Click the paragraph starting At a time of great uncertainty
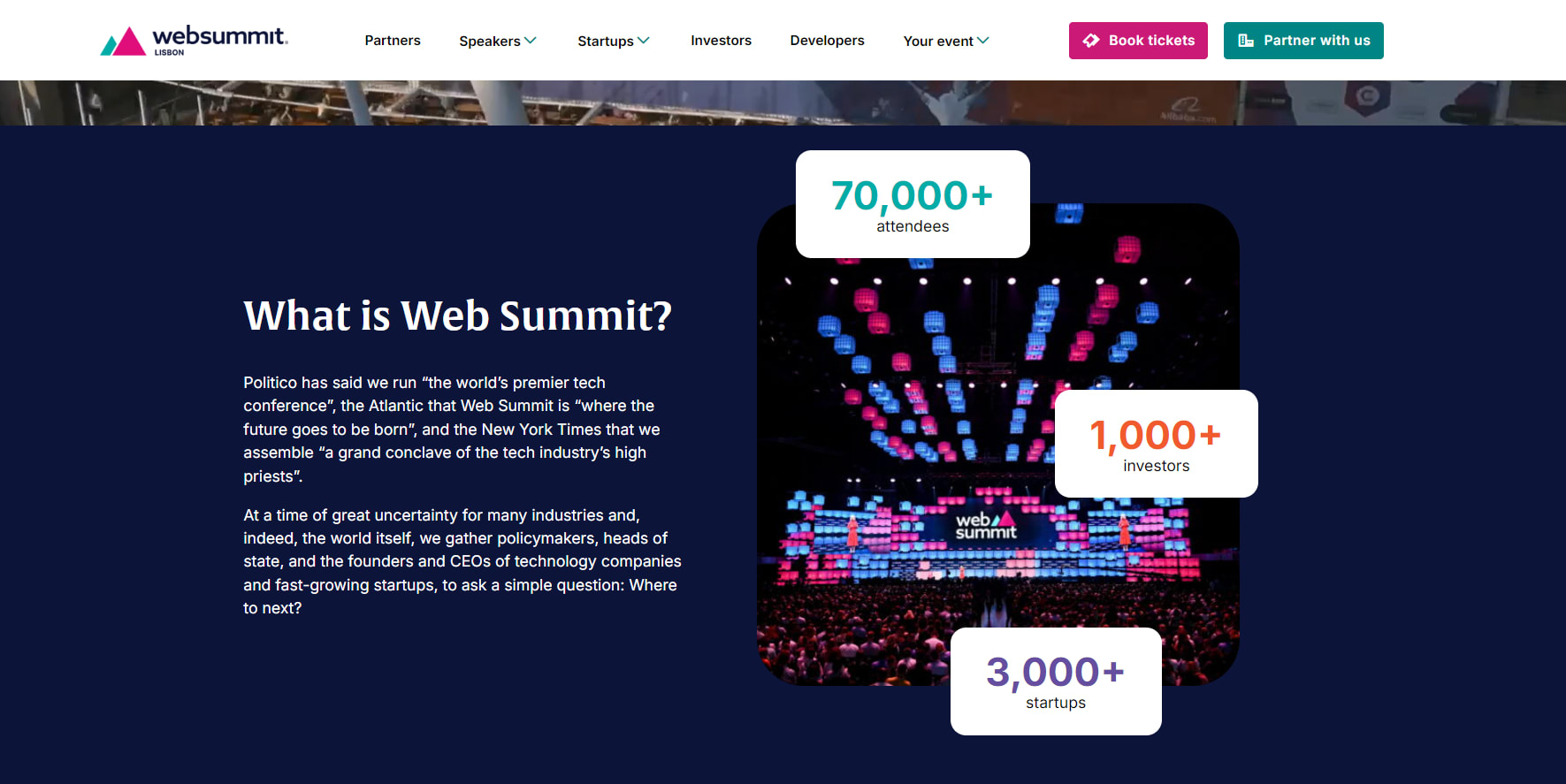This screenshot has width=1566, height=784. (462, 561)
